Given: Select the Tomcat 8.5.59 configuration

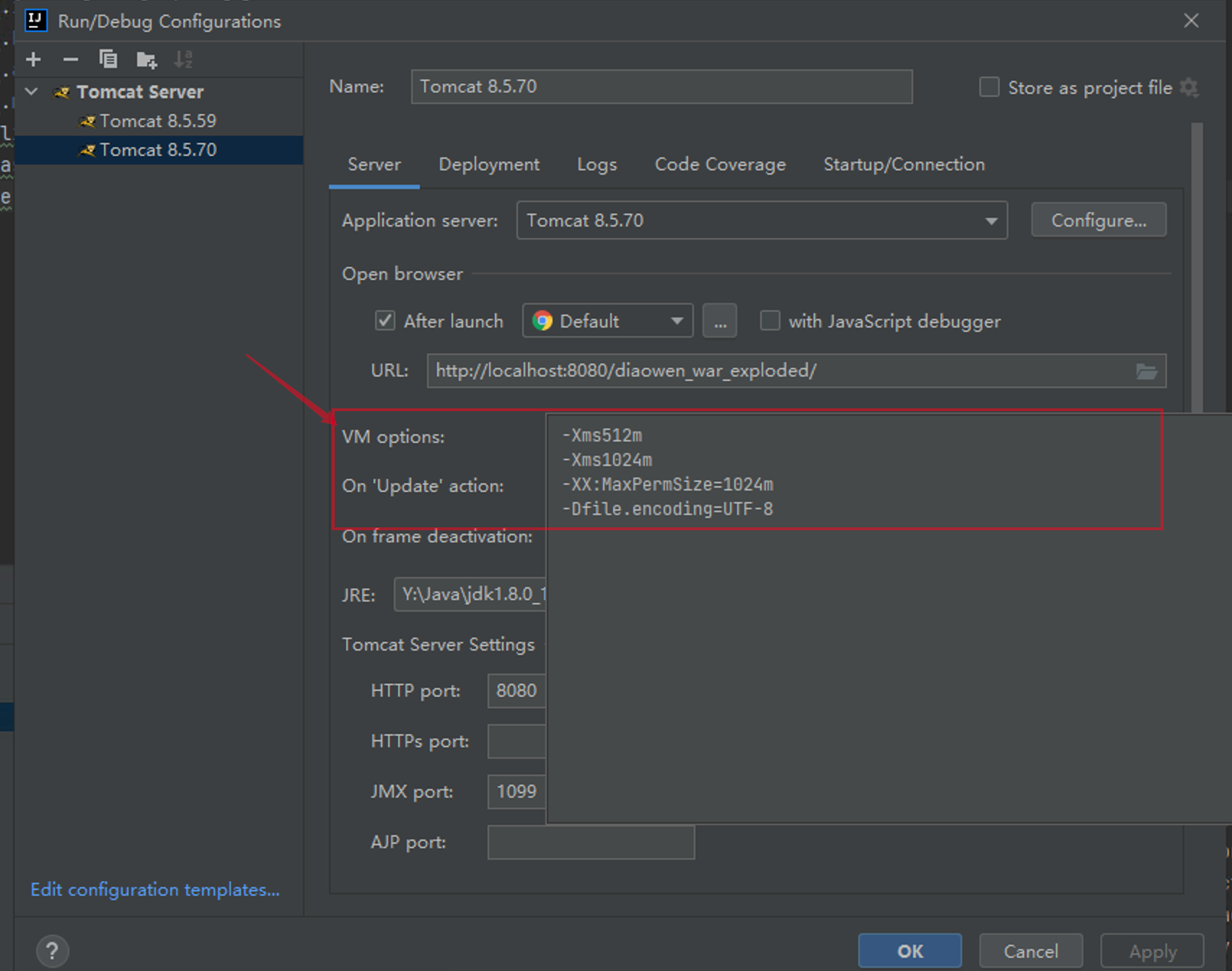Looking at the screenshot, I should click(158, 120).
